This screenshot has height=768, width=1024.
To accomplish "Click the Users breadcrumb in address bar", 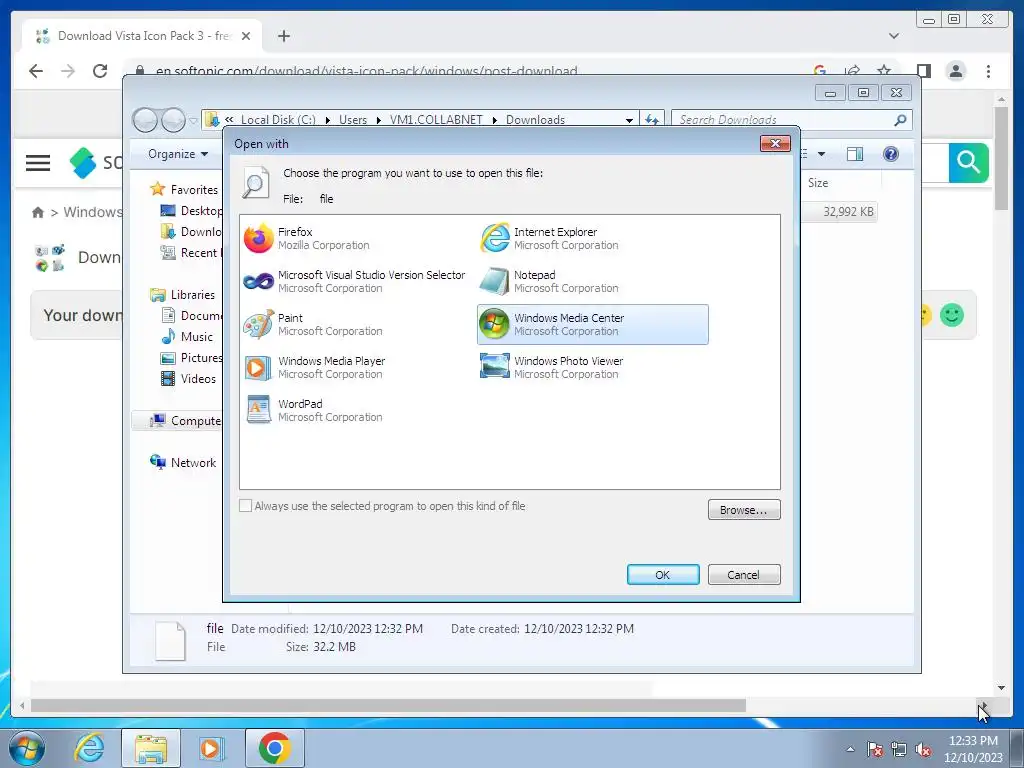I will pos(353,120).
